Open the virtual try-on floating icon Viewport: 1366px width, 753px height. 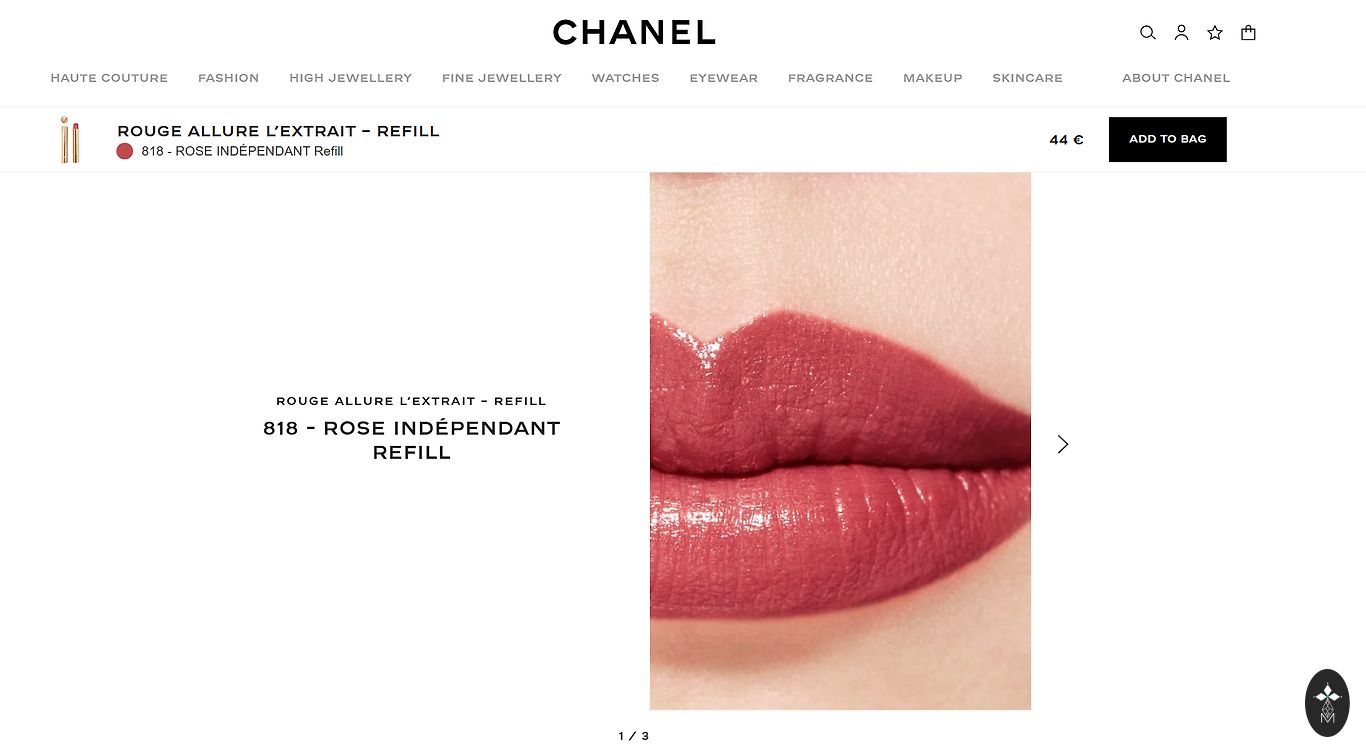pos(1327,703)
